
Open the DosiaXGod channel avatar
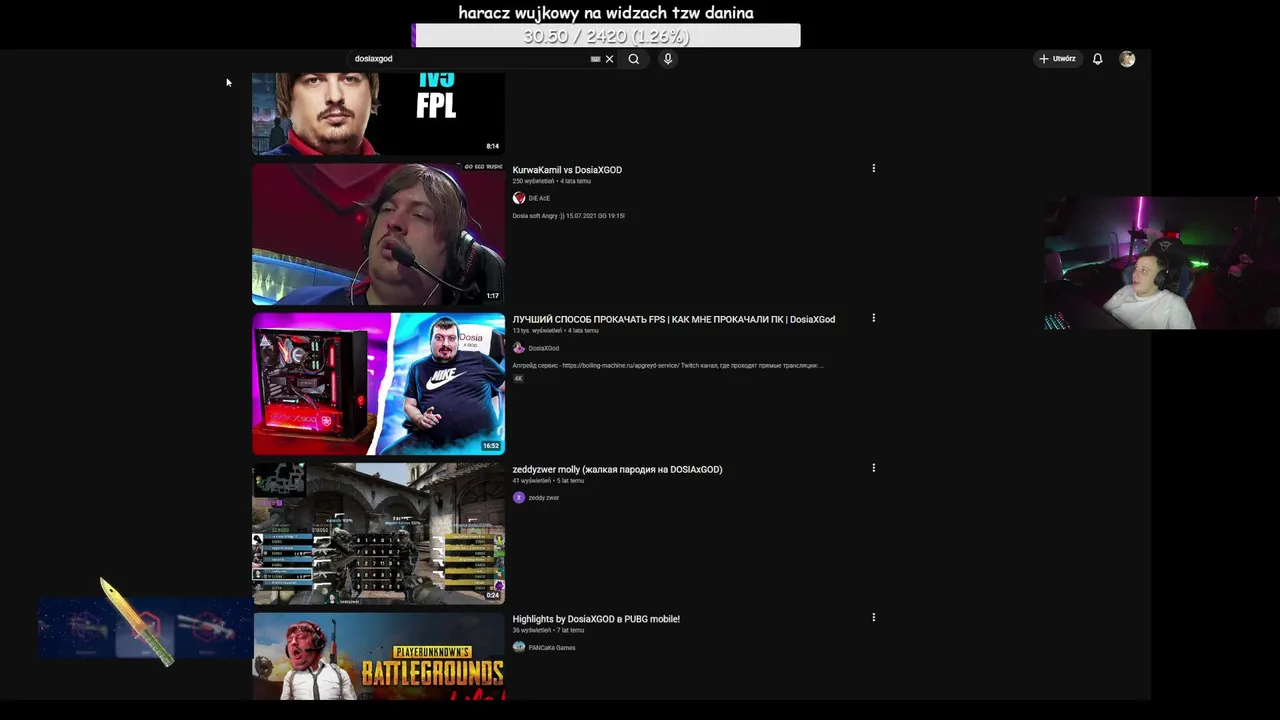pyautogui.click(x=518, y=348)
